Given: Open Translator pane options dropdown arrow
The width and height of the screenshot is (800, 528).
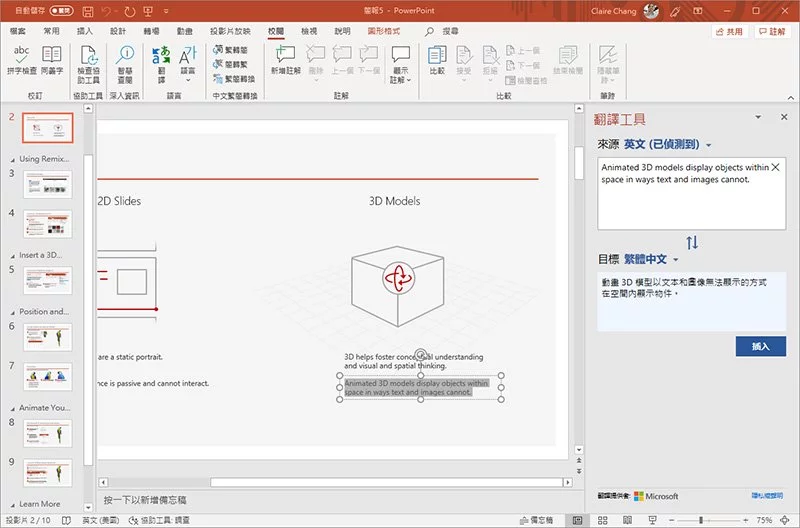Looking at the screenshot, I should point(758,117).
